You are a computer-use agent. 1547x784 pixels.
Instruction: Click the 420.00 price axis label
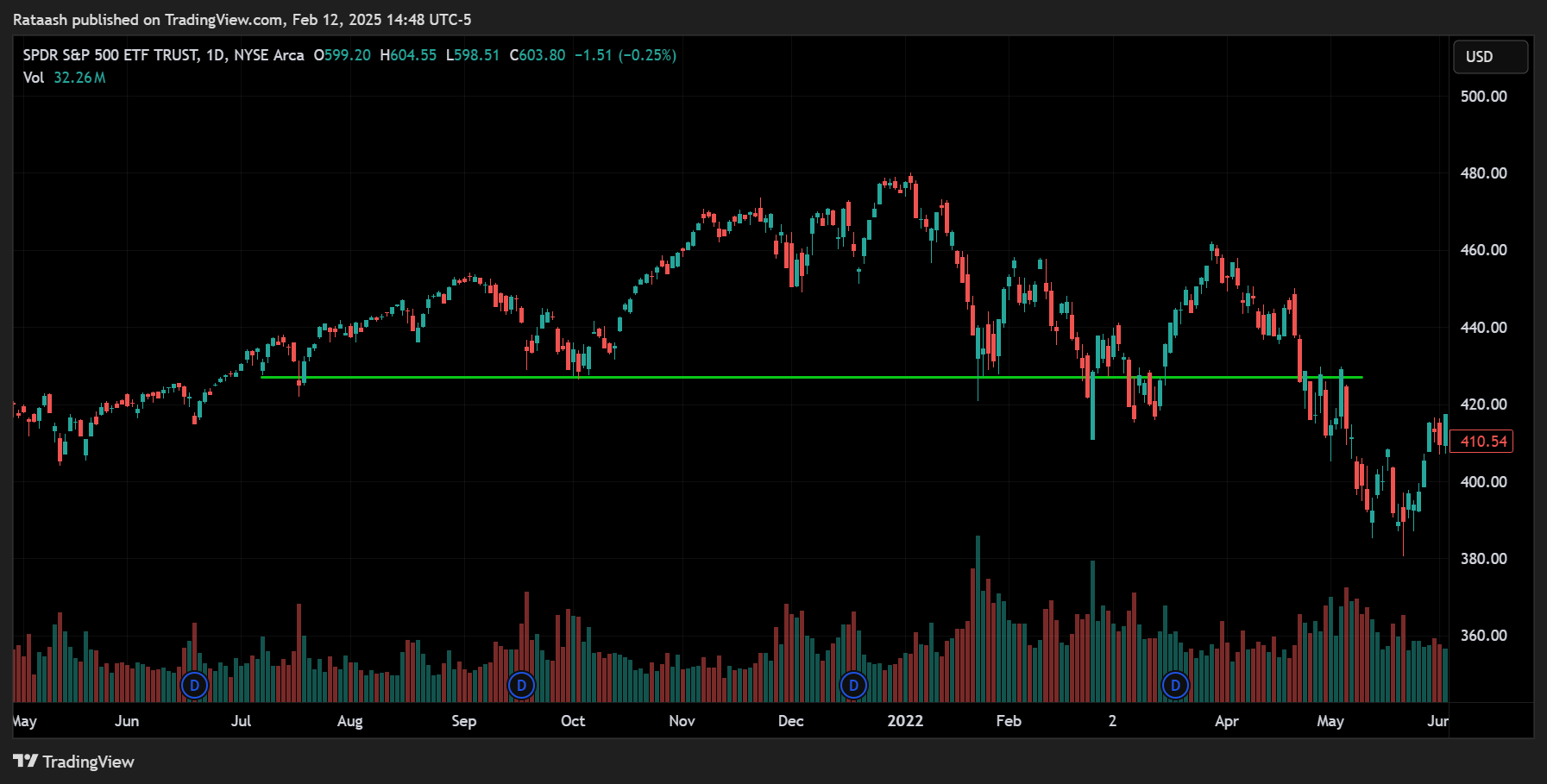tap(1483, 405)
